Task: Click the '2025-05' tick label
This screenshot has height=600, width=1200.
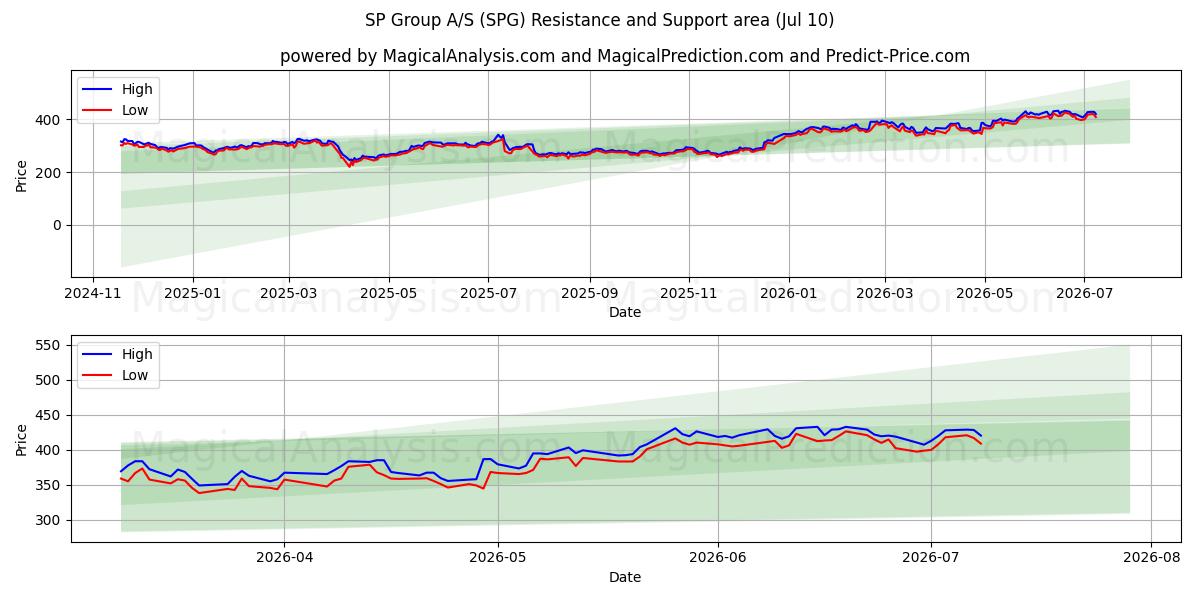Action: [x=389, y=294]
